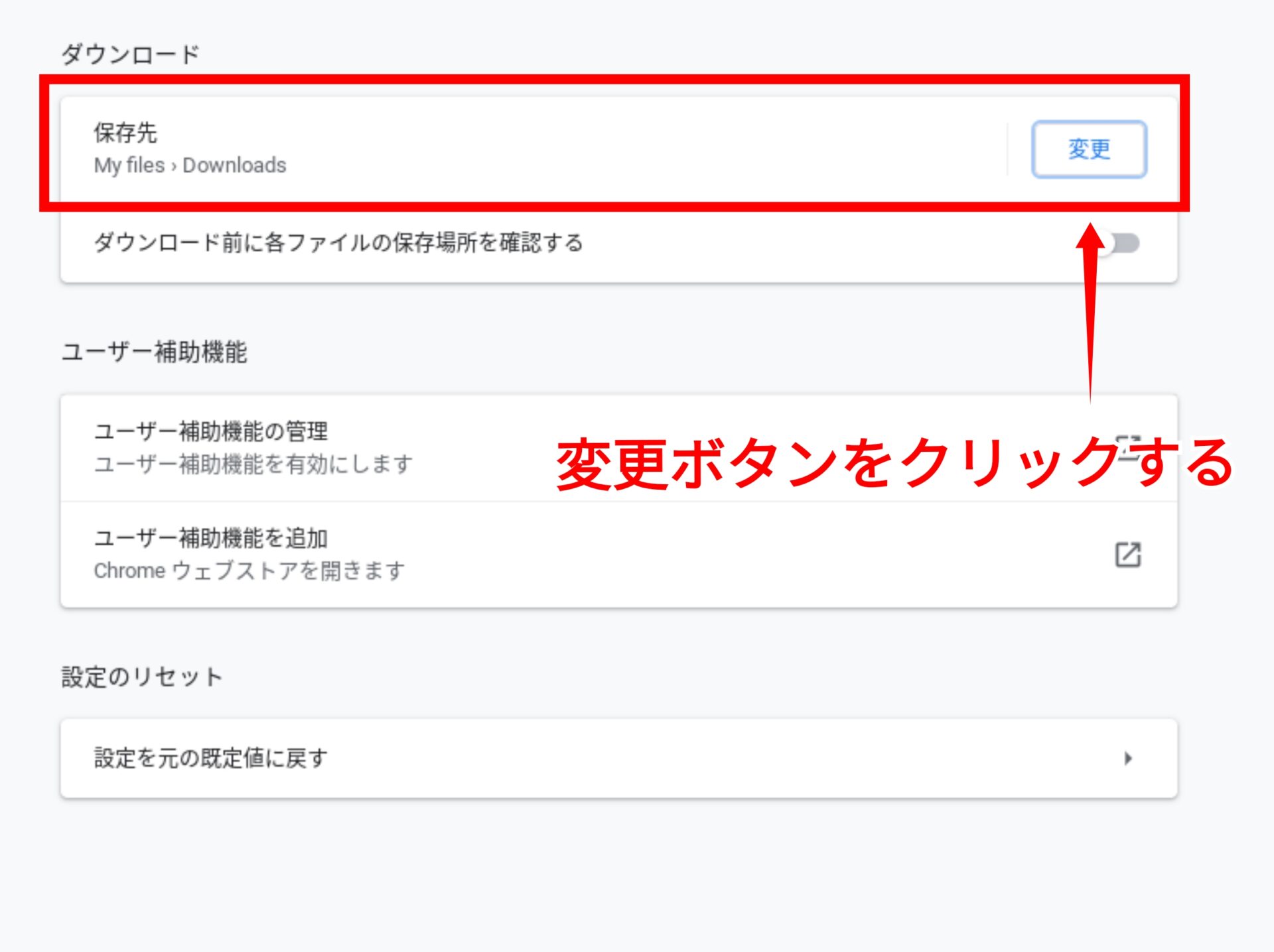Select ユーザー補助機能を追加 entry

click(211, 539)
